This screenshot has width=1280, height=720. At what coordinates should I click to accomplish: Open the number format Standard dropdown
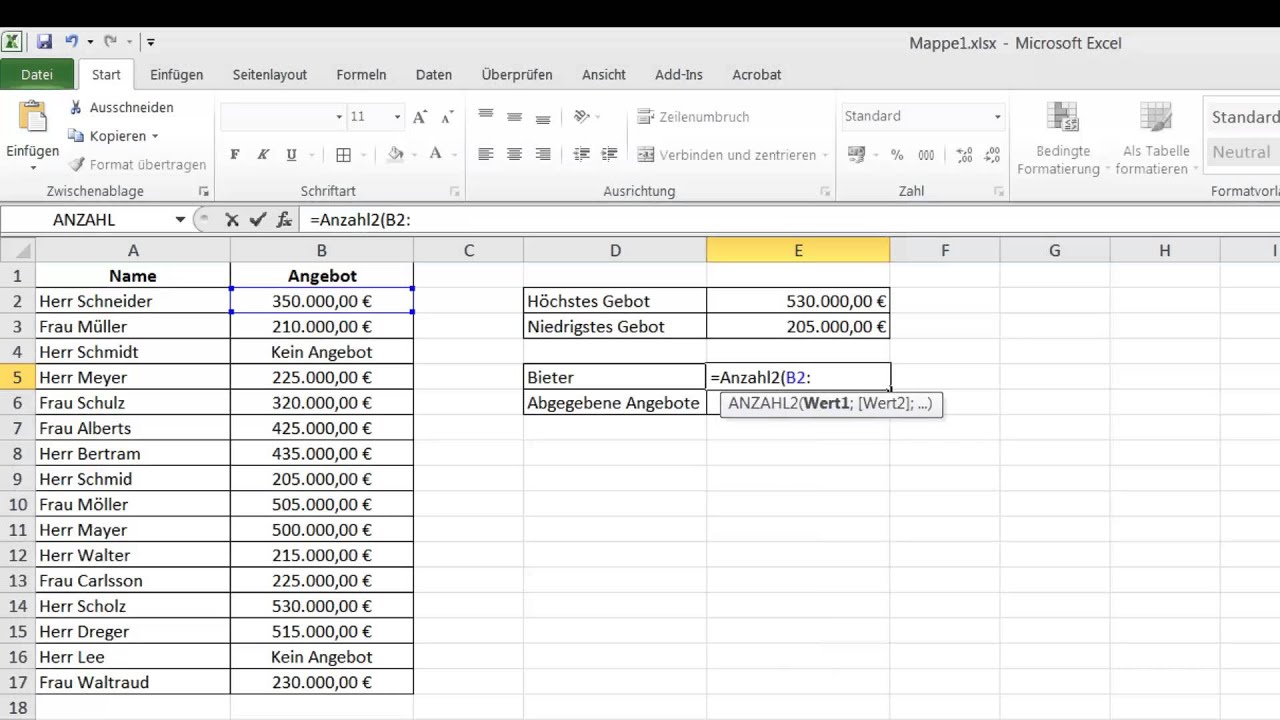997,117
